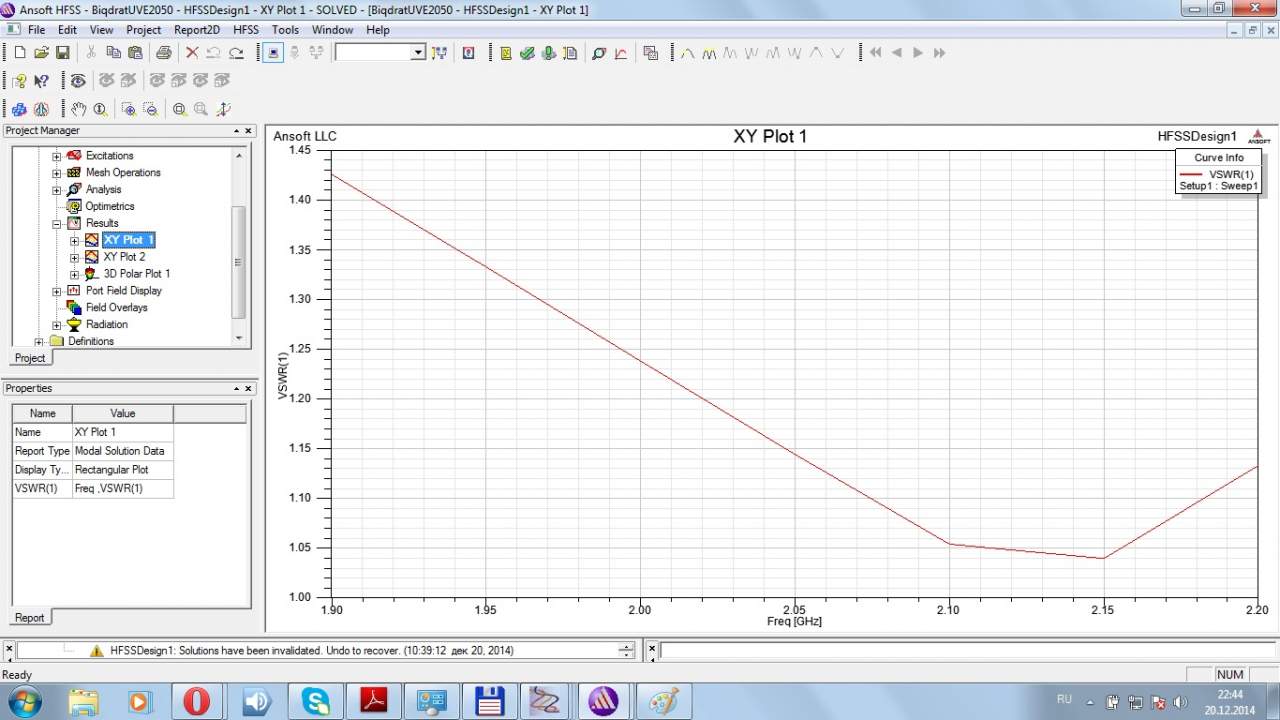Select the Pan hand tool
This screenshot has height=720, width=1280.
[78, 109]
